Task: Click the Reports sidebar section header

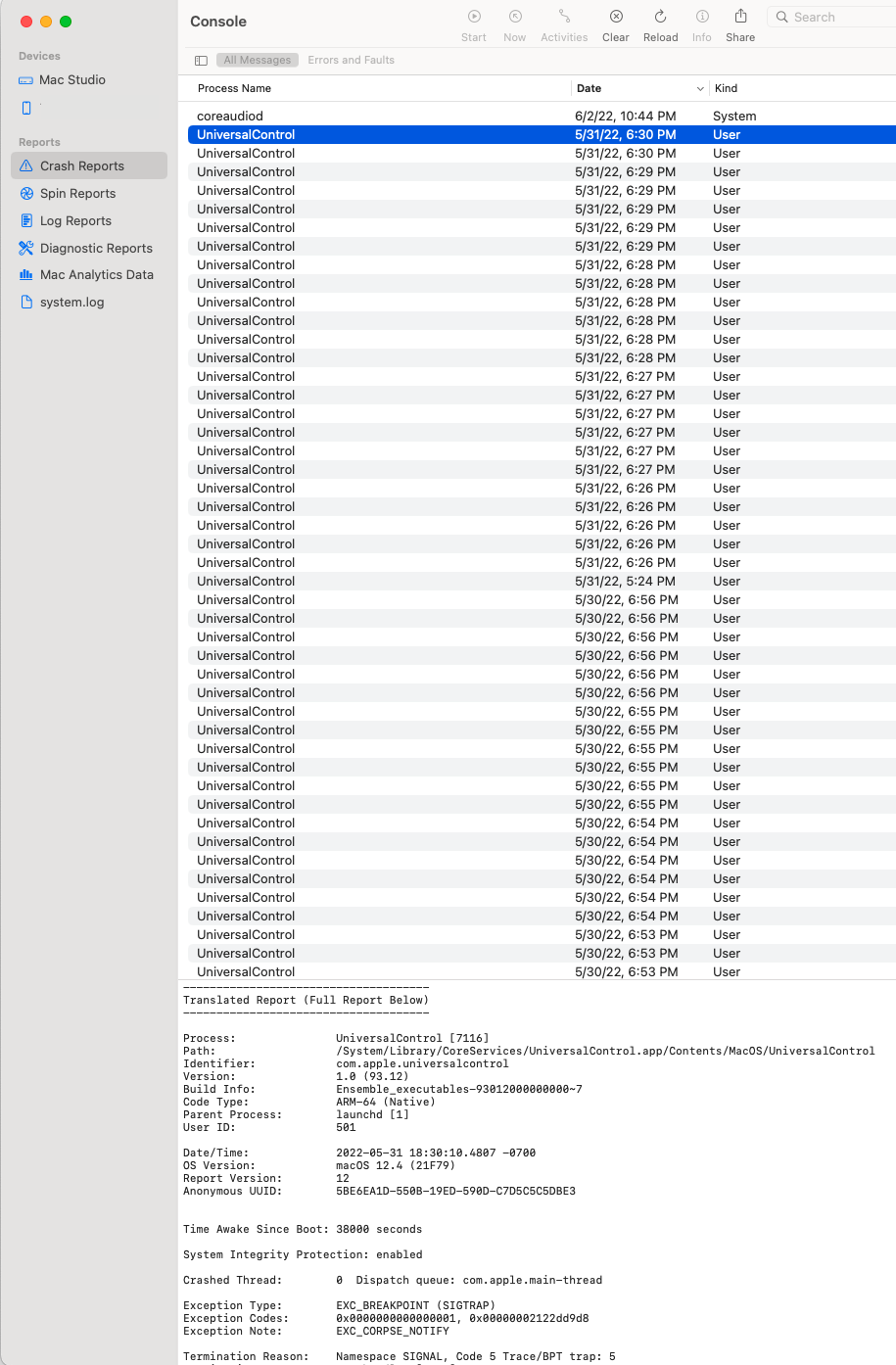Action: (x=39, y=142)
